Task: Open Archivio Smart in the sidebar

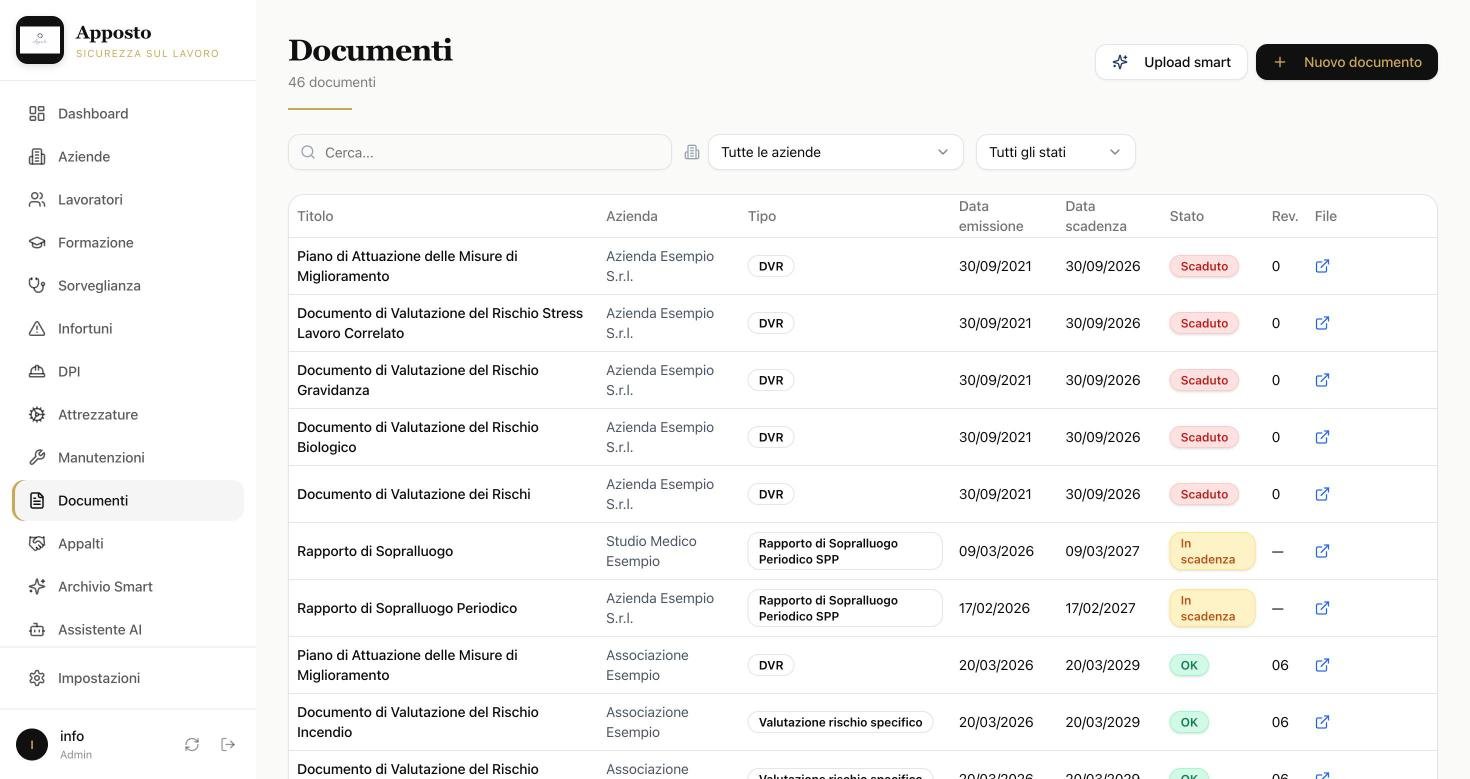Action: click(128, 587)
